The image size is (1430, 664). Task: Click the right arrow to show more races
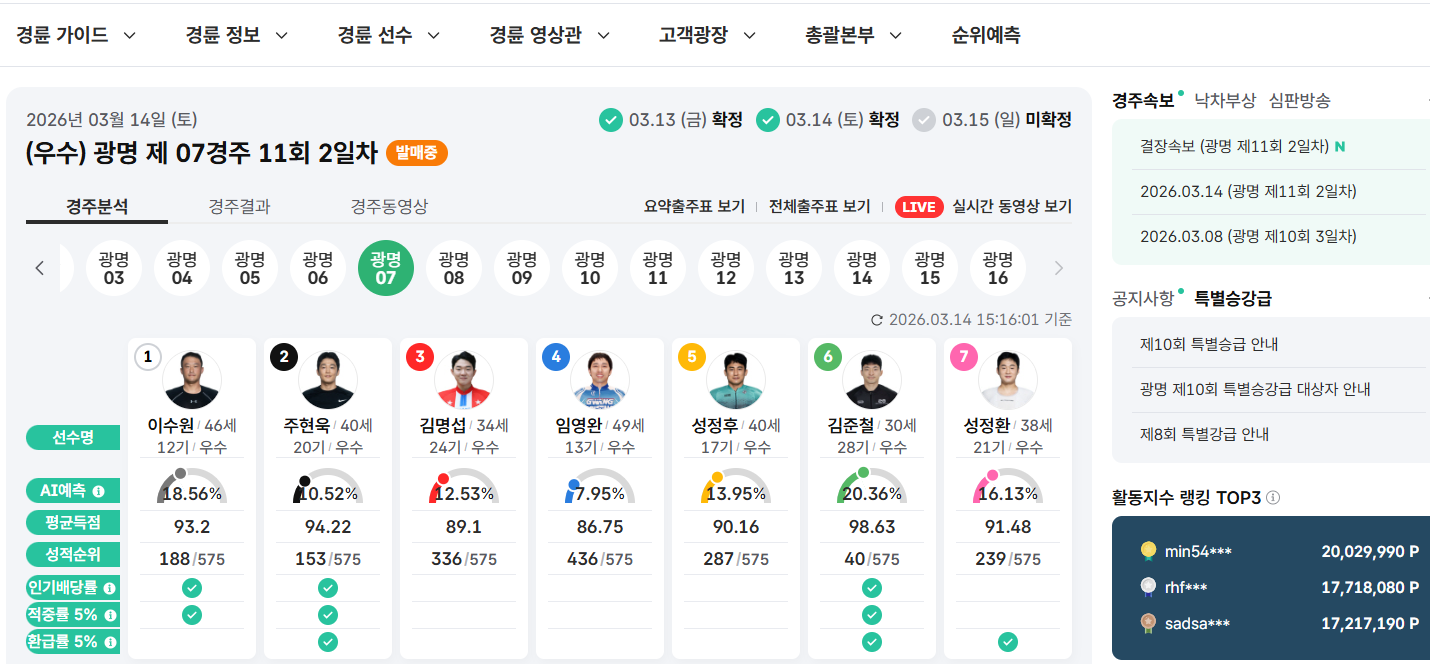pos(1059,268)
